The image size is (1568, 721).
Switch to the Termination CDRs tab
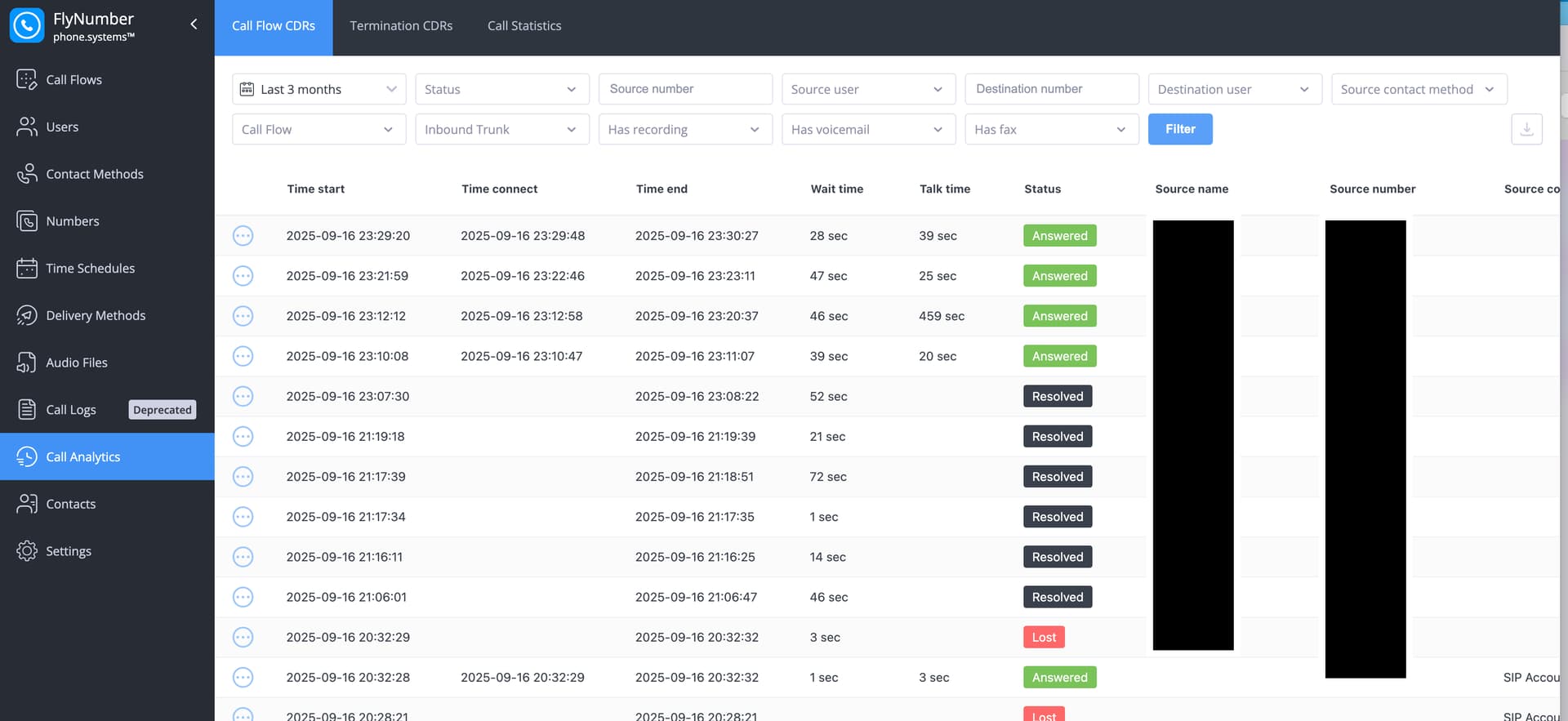[x=401, y=26]
